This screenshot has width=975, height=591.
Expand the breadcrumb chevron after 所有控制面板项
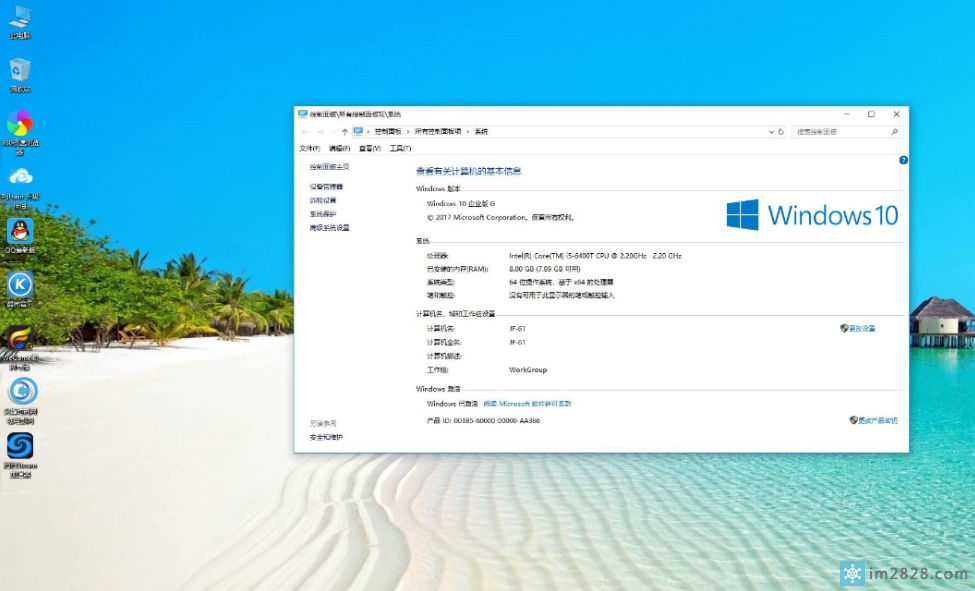[467, 132]
